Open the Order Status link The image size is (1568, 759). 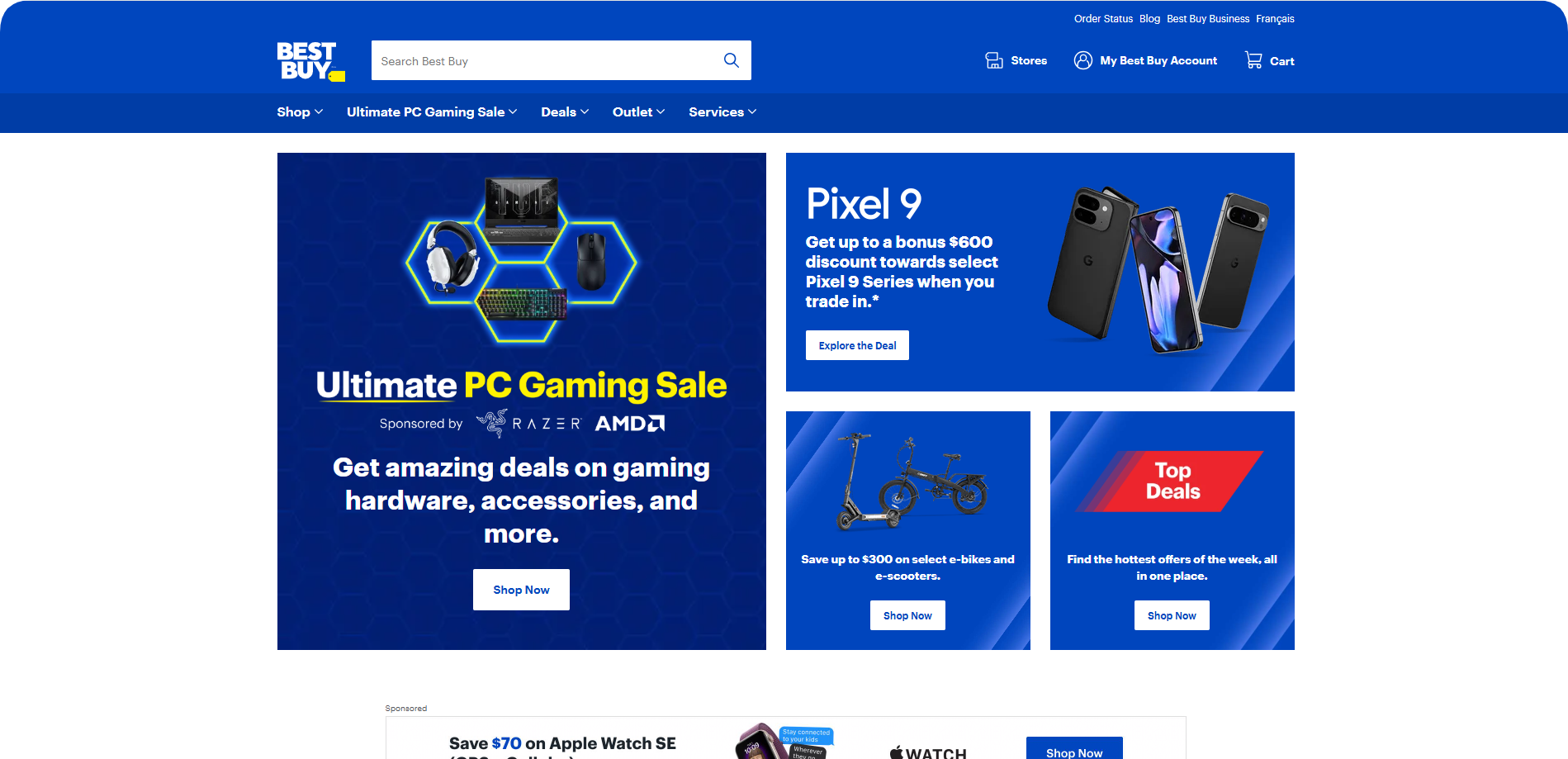1103,19
